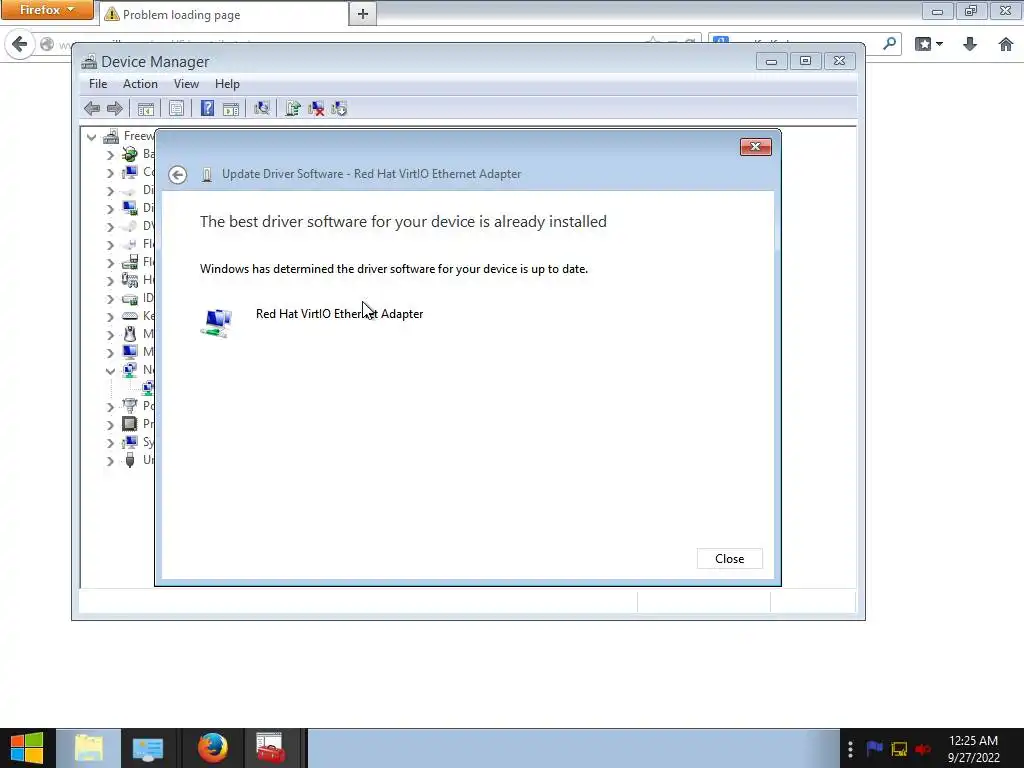Open File Explorer from the taskbar

(x=88, y=748)
